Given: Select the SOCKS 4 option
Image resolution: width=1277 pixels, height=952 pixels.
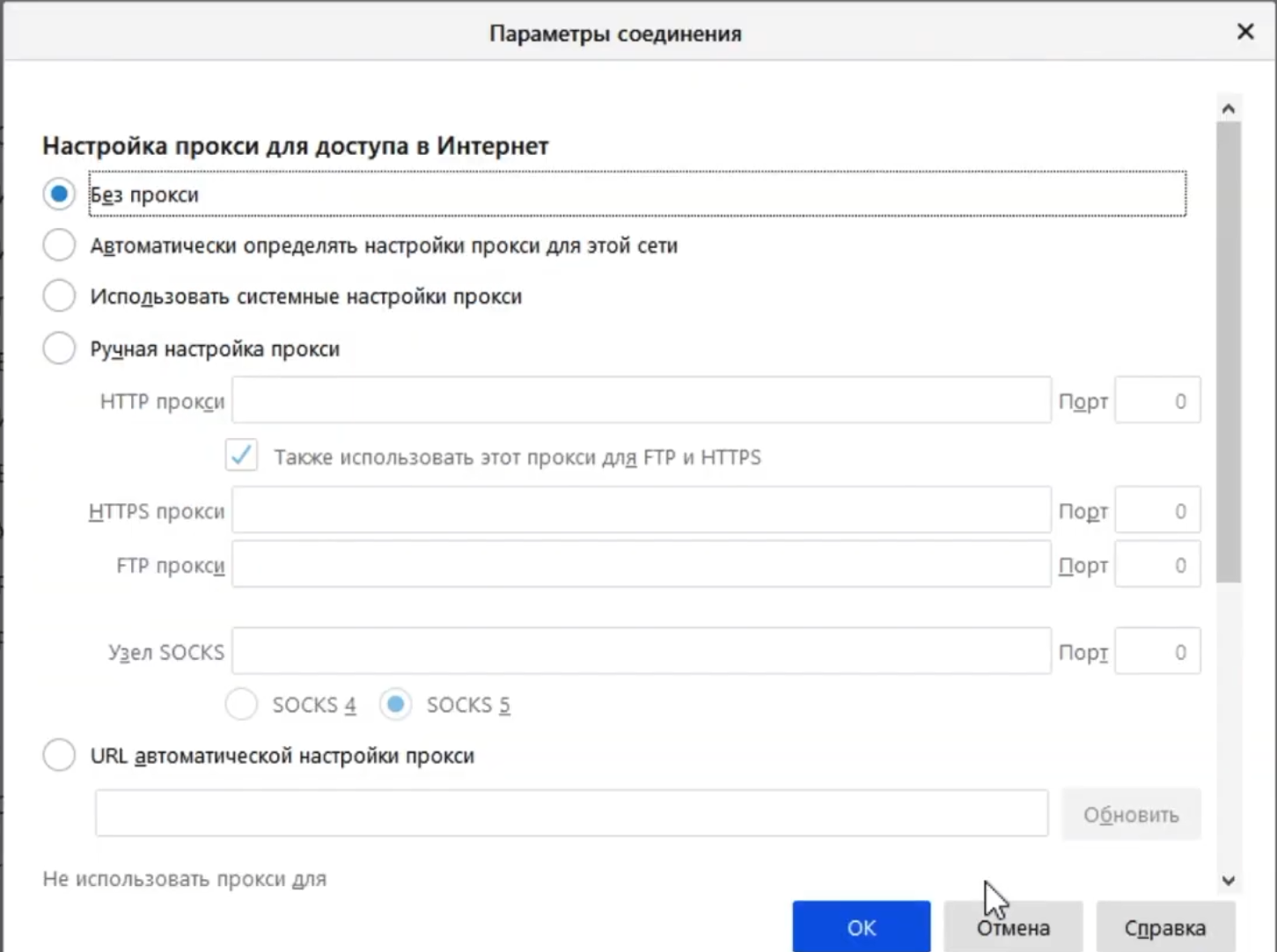Looking at the screenshot, I should click(241, 704).
